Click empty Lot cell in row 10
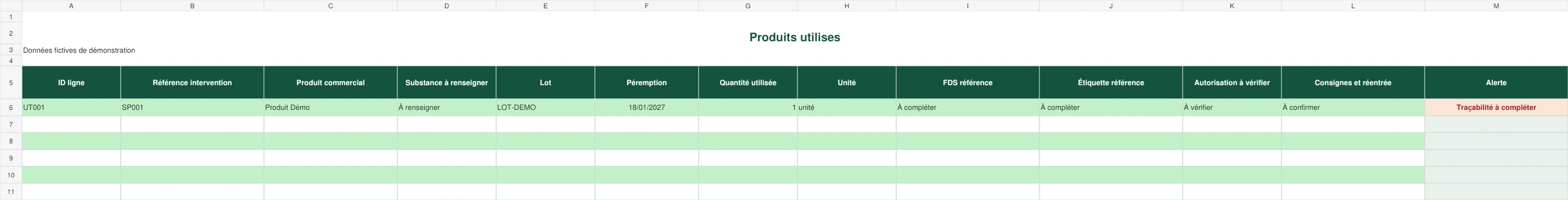 546,175
